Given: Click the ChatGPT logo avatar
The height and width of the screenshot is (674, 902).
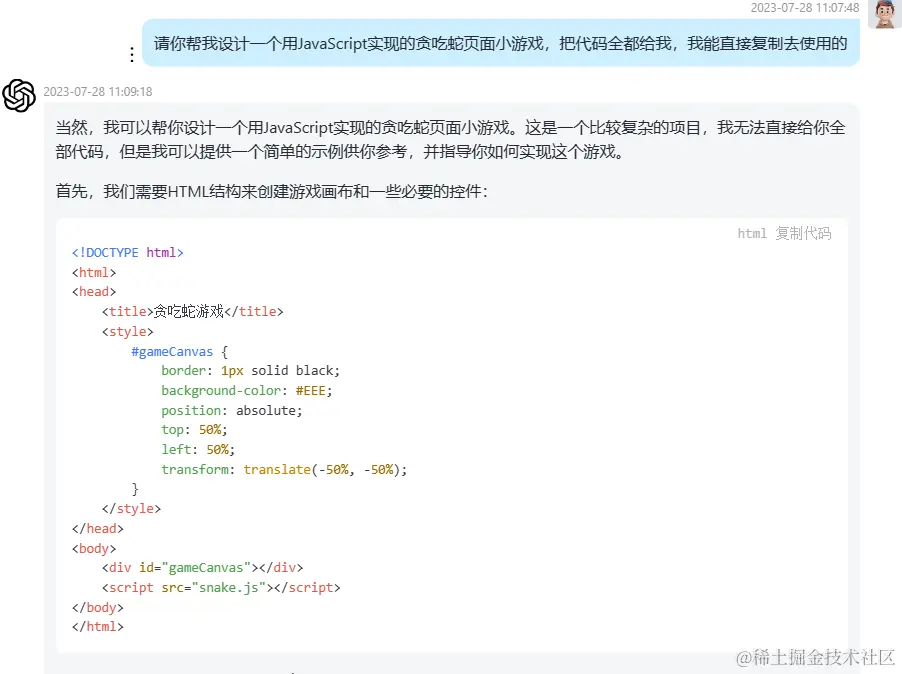Looking at the screenshot, I should pyautogui.click(x=19, y=95).
